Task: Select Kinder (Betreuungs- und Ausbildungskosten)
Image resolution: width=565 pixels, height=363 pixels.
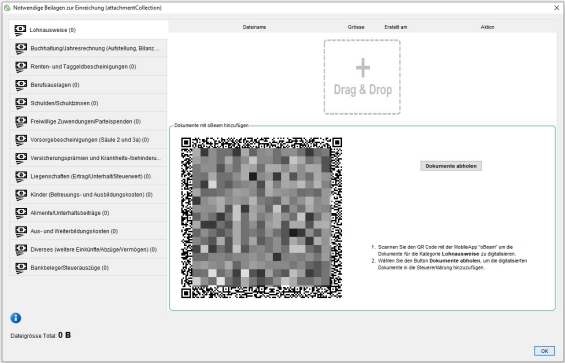Action: coord(88,195)
